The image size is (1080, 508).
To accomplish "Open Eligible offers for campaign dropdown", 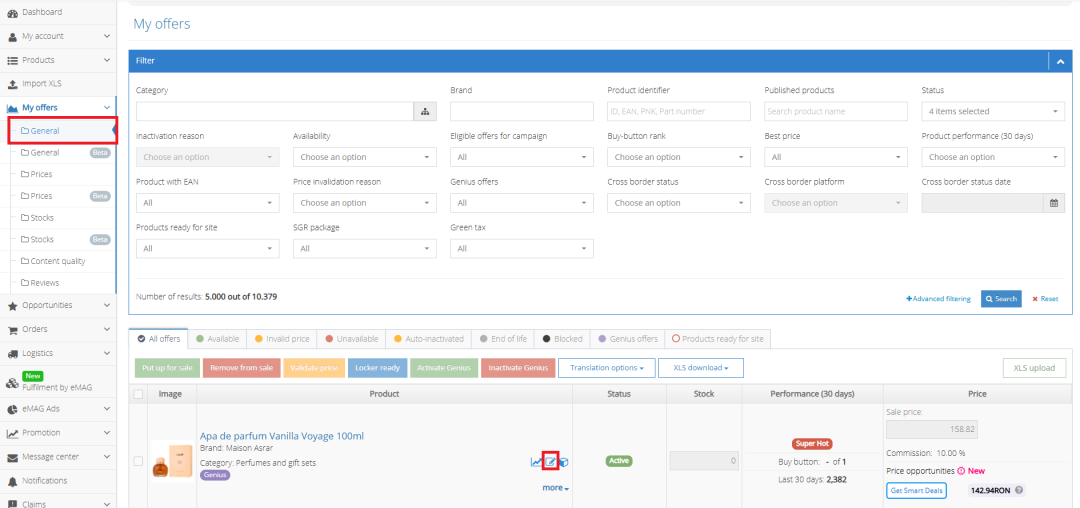I will [x=521, y=157].
